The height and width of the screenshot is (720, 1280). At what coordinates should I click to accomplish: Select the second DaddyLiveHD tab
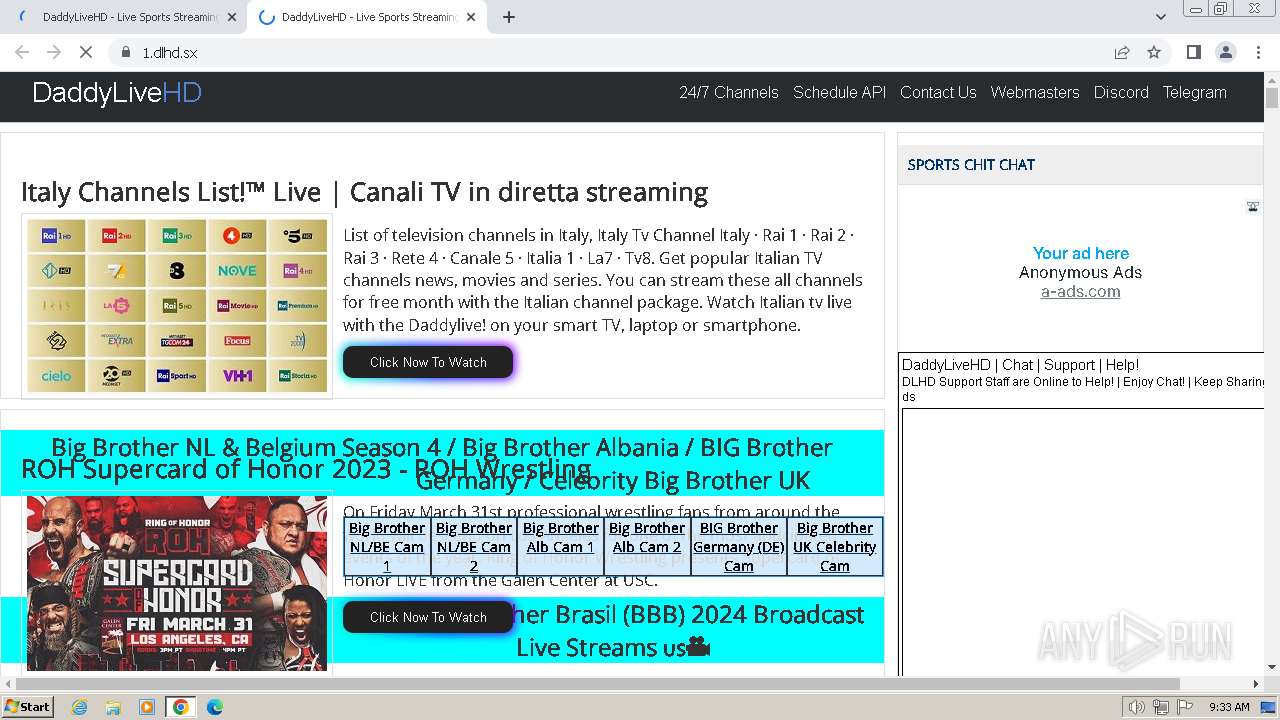click(367, 17)
